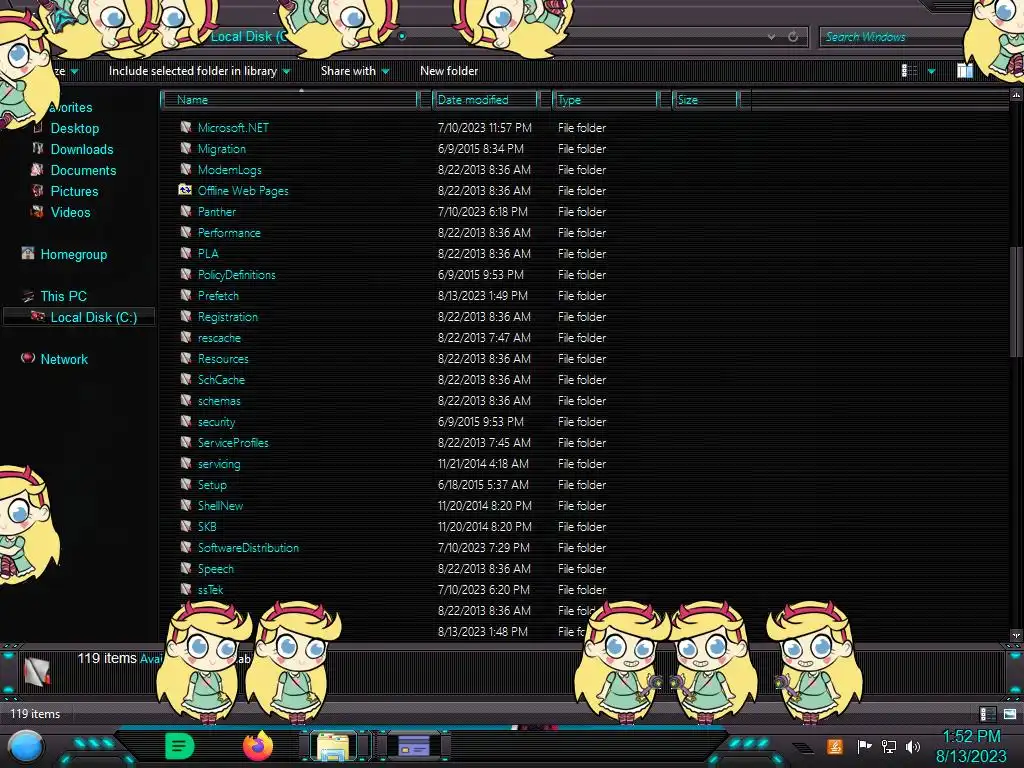Screen dimensions: 1024x768
Task: Select the PolicyDefinitions folder
Action: (236, 274)
